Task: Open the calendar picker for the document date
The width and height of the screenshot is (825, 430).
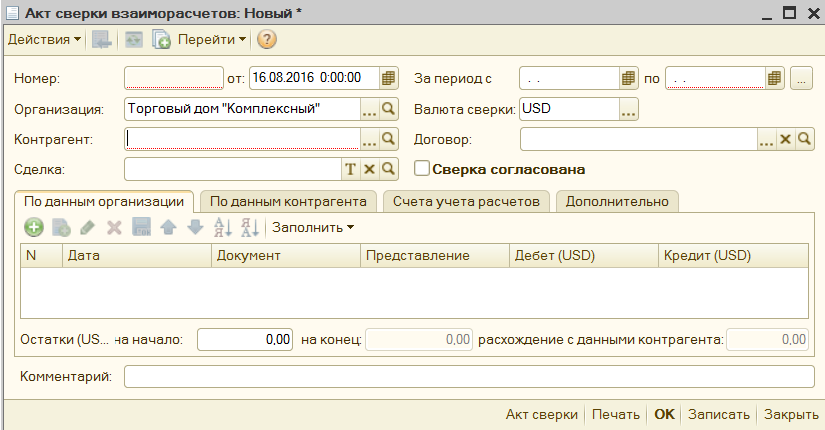Action: [x=389, y=77]
